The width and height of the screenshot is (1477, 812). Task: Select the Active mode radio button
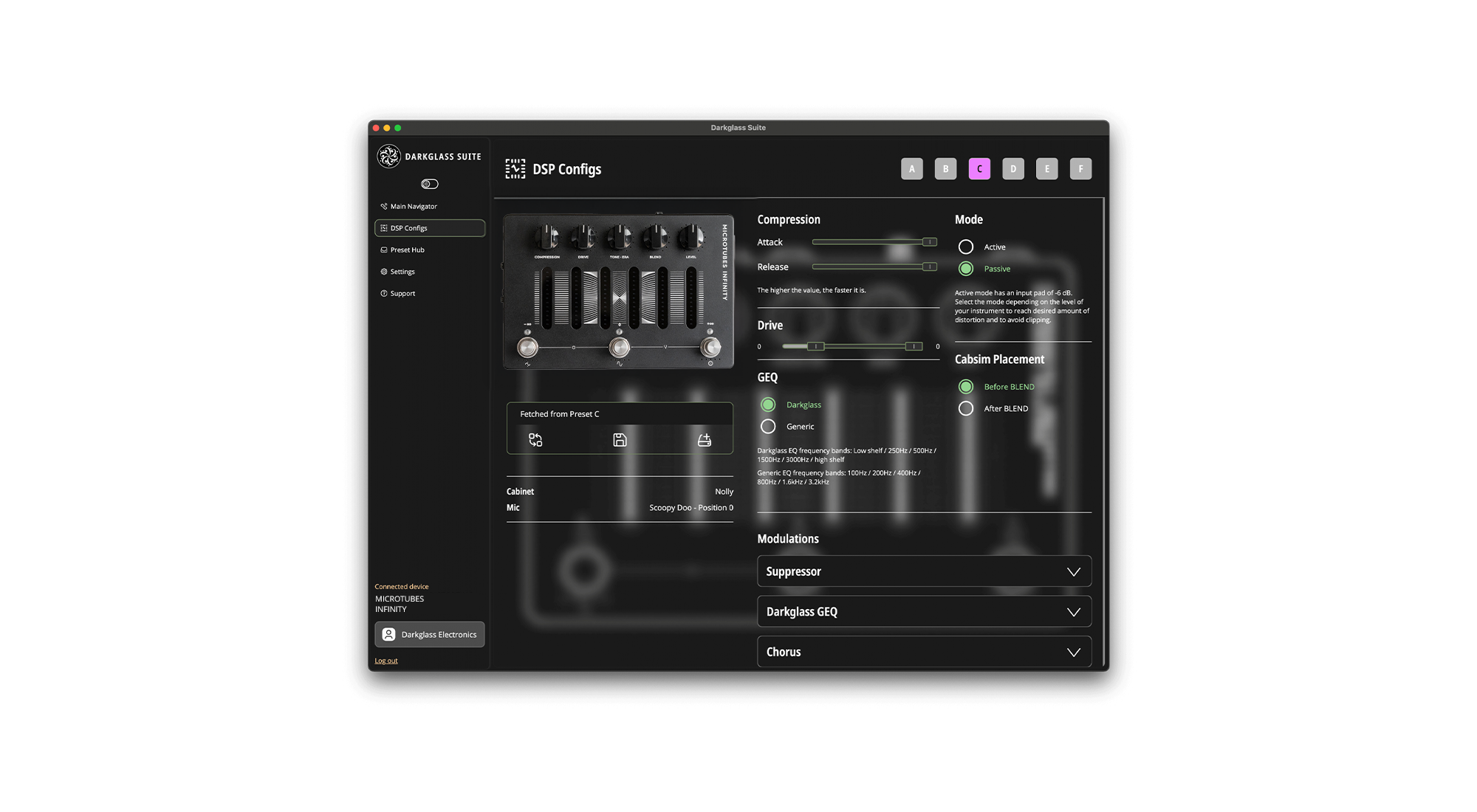coord(966,247)
